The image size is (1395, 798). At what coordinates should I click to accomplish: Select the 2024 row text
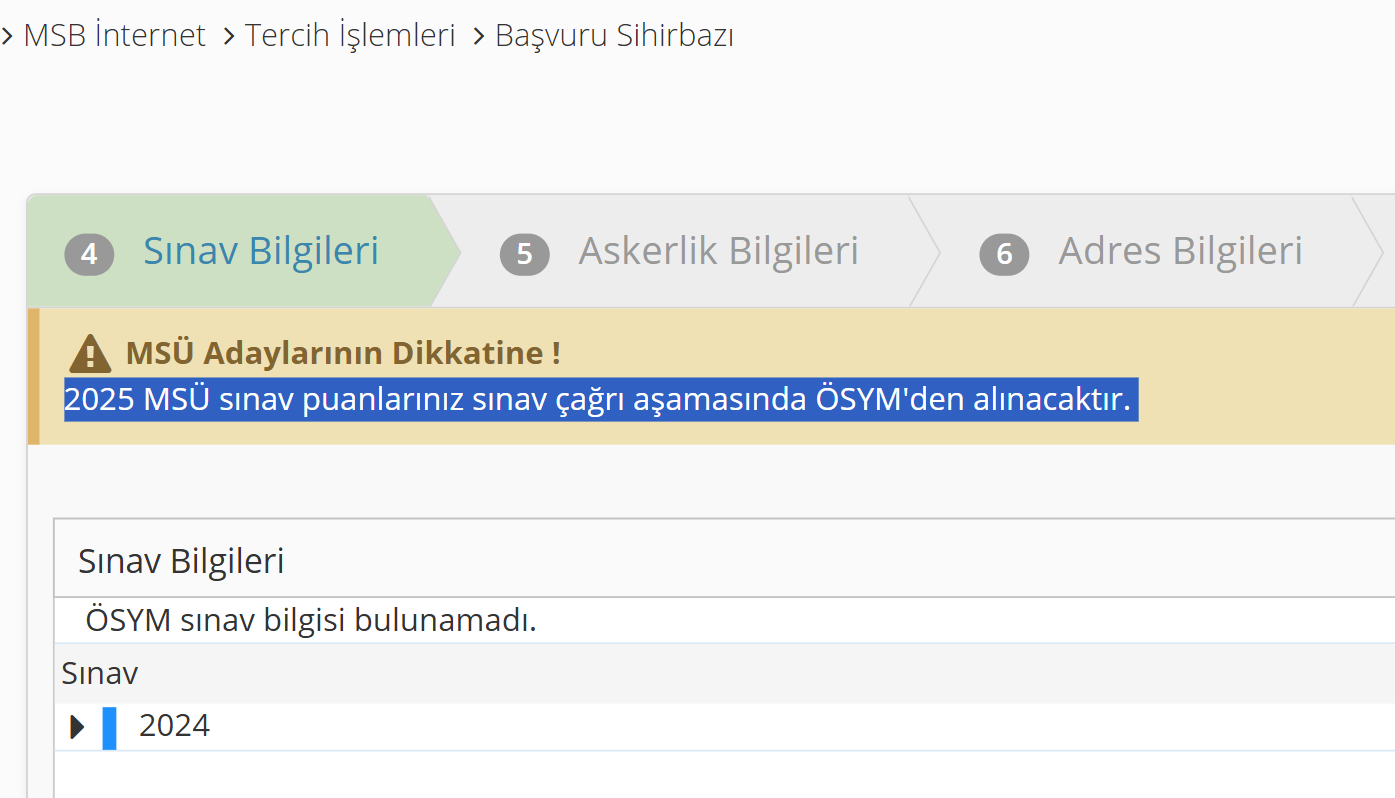click(174, 725)
